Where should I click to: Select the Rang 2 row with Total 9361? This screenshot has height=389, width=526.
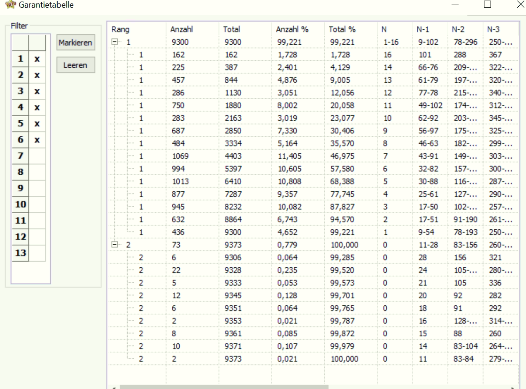(x=314, y=334)
